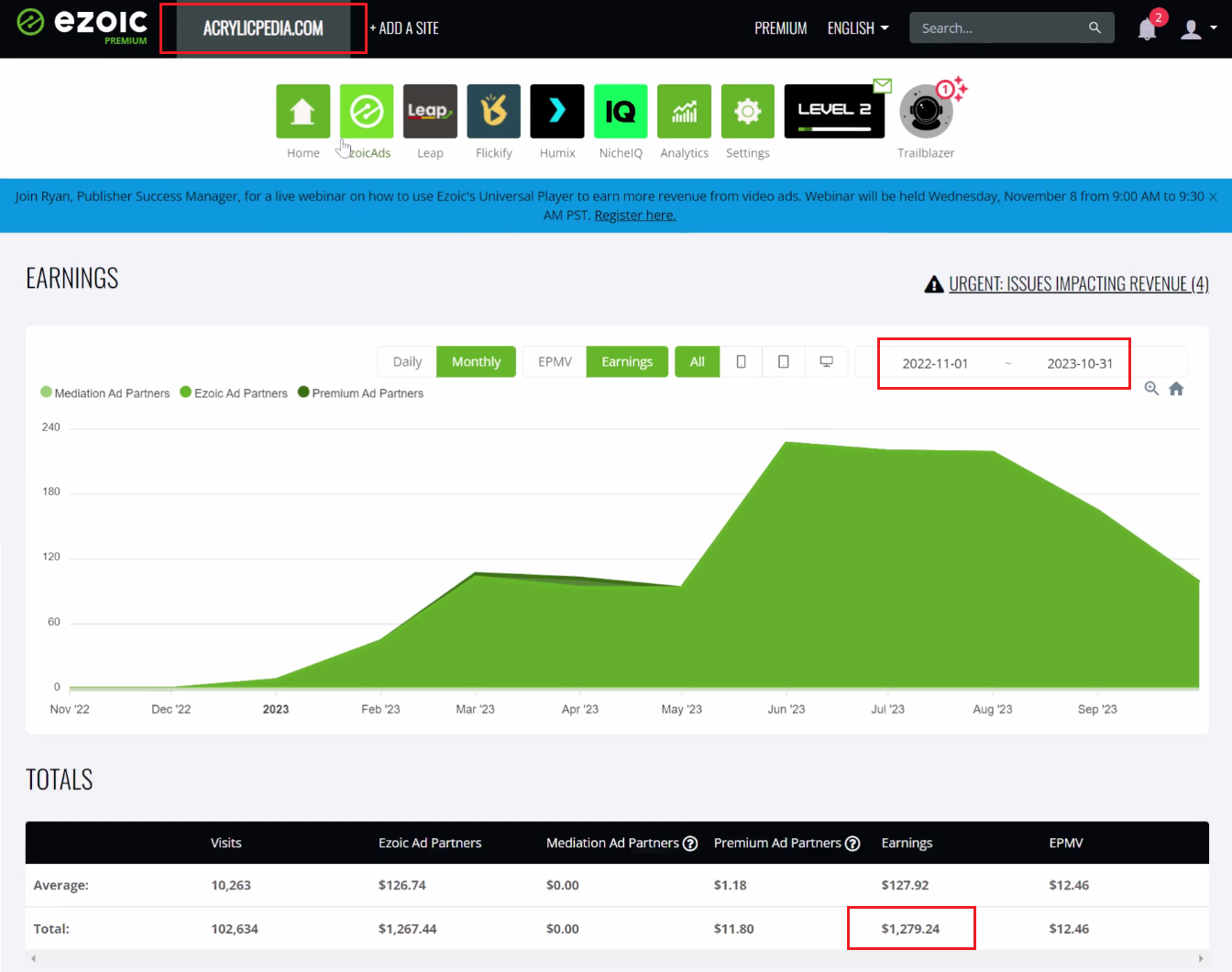Switch chart to EPMV metric

(x=555, y=362)
